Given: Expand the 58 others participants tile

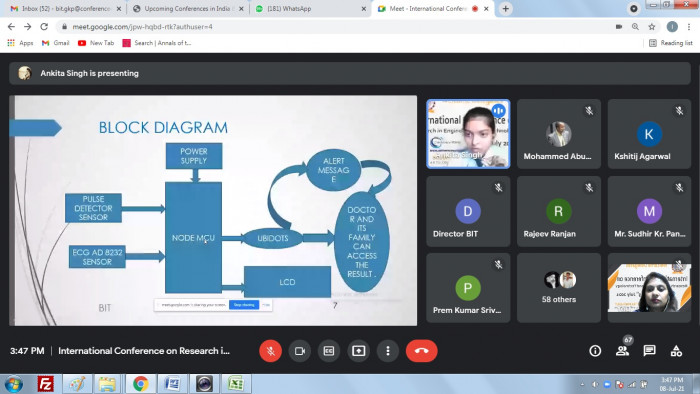Looking at the screenshot, I should tap(559, 288).
